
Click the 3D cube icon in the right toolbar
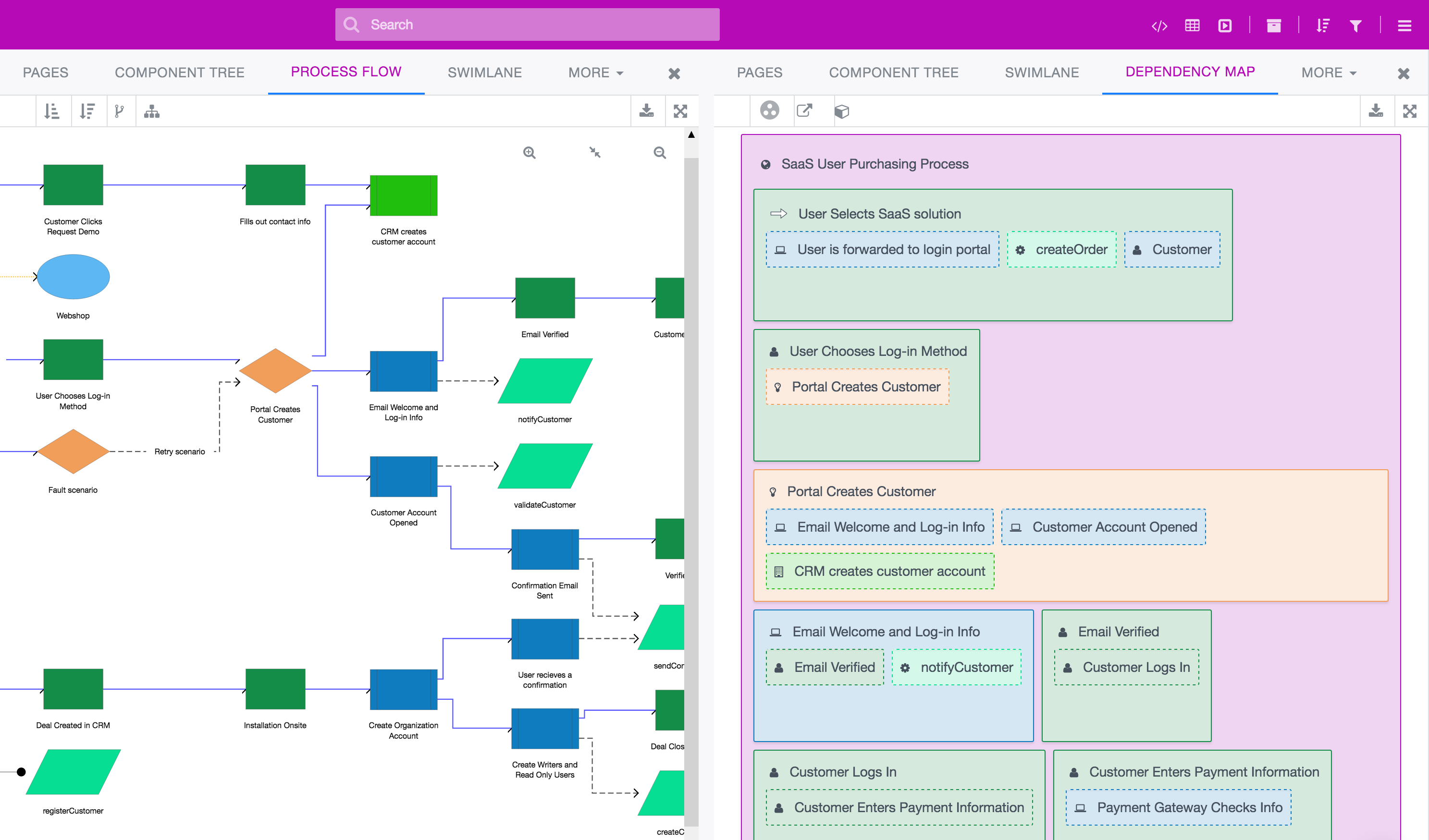(x=842, y=110)
